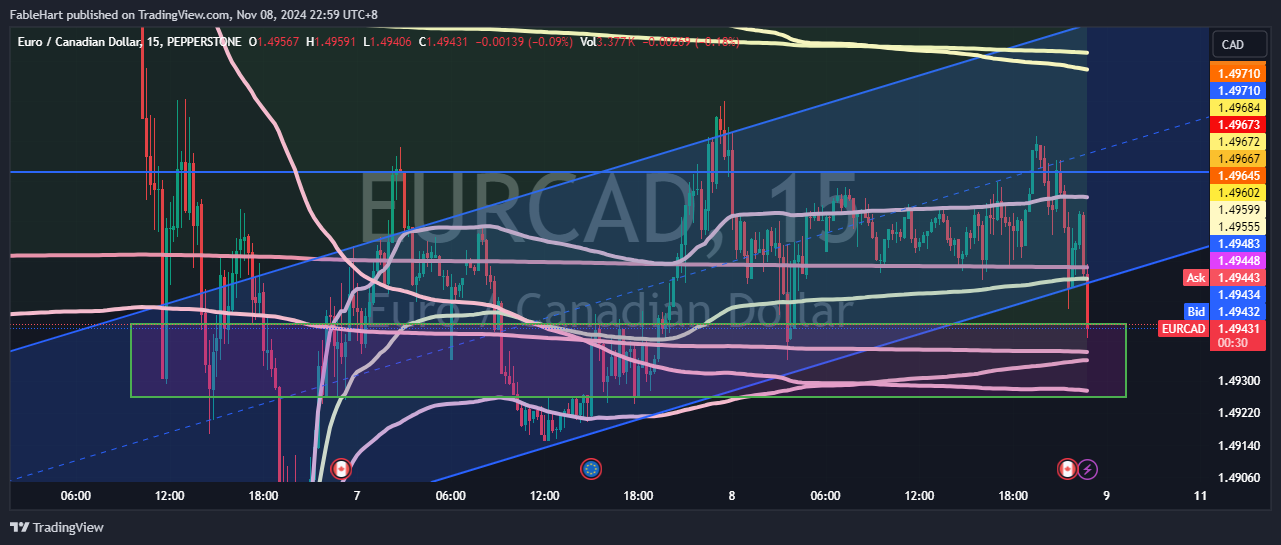This screenshot has height=545, width=1281.
Task: Click the orange 1.49710 price label
Action: [1240, 73]
